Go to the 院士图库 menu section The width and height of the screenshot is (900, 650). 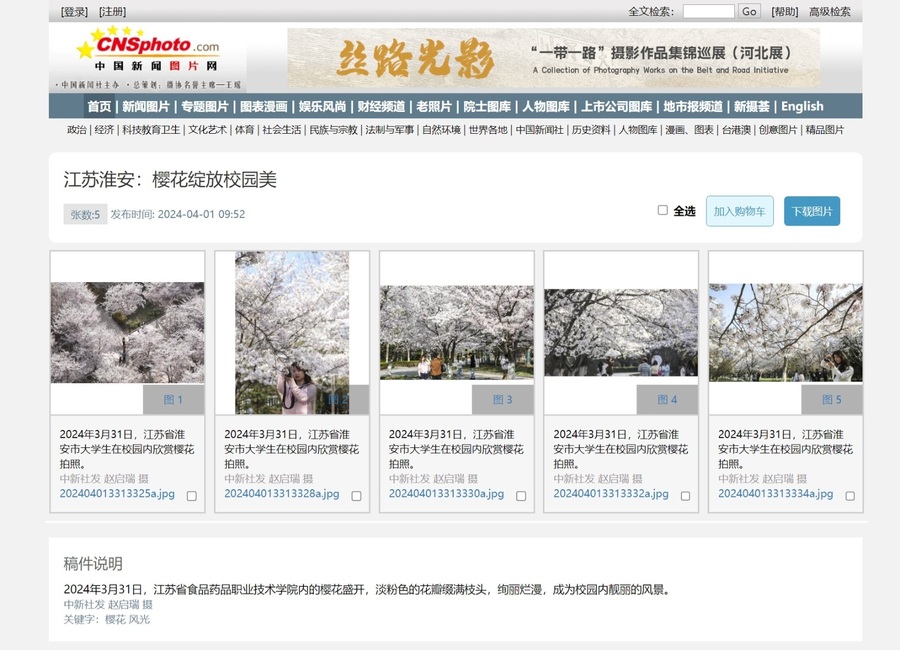tap(487, 106)
